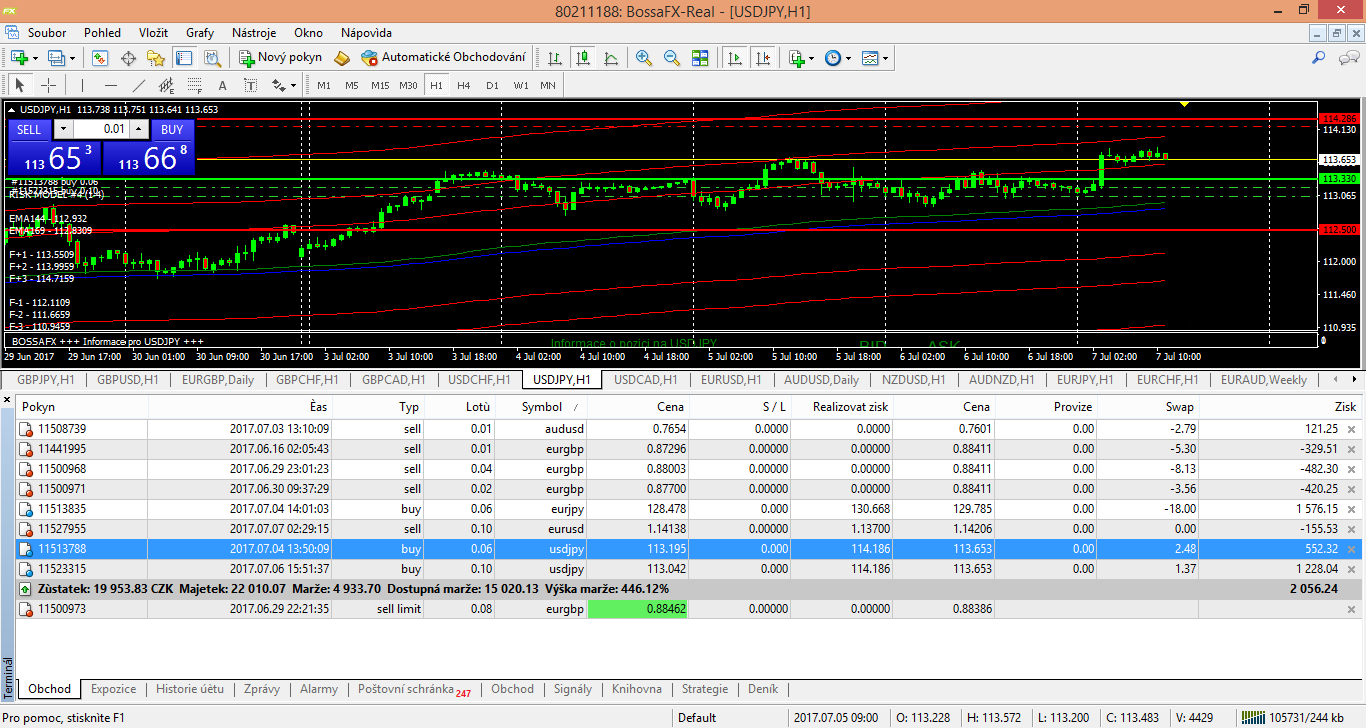Expand the new chart dropdown arrow
Screen dimensions: 1366x728
coord(35,58)
